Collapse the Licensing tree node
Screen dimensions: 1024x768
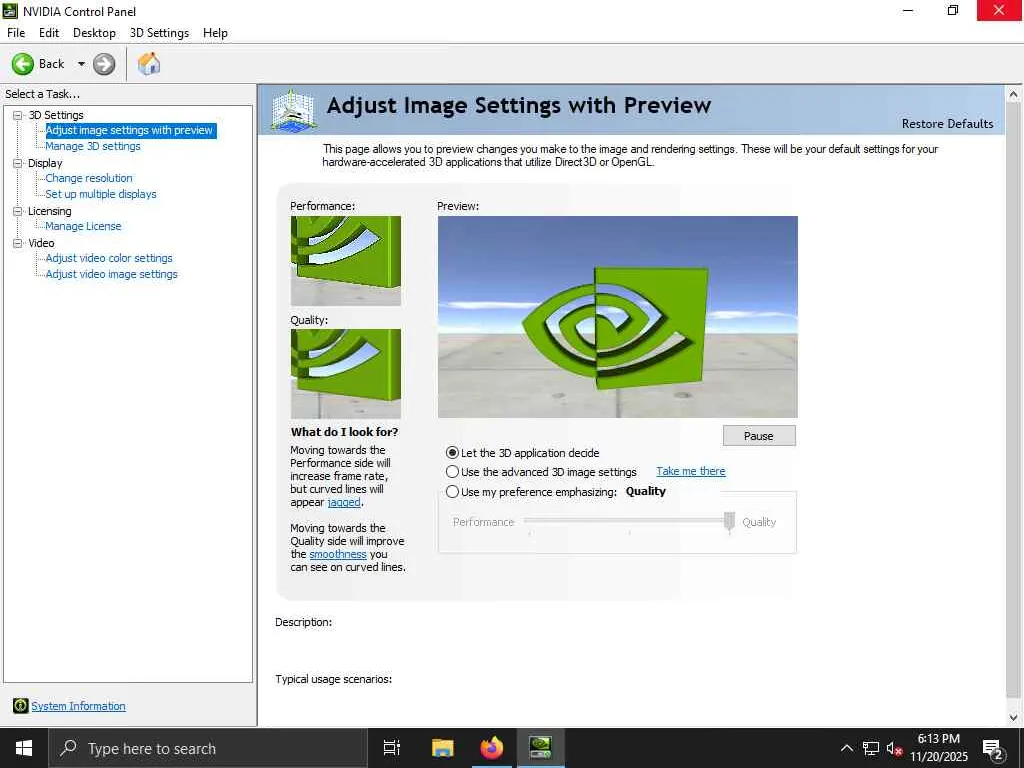18,211
